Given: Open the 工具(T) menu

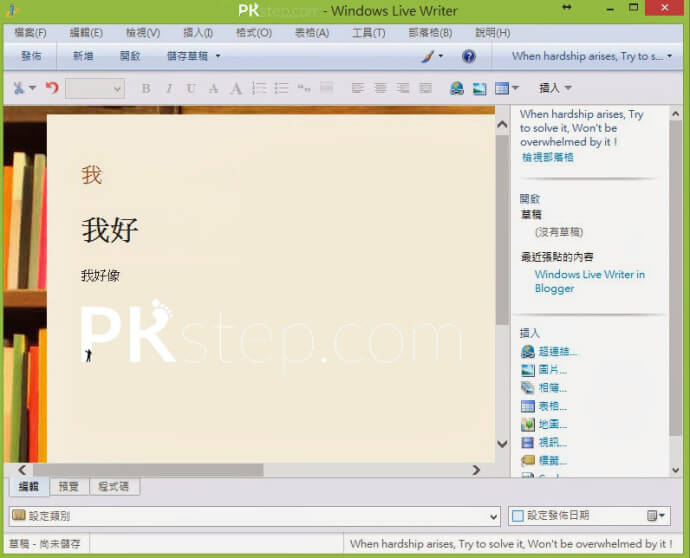Looking at the screenshot, I should tap(369, 33).
